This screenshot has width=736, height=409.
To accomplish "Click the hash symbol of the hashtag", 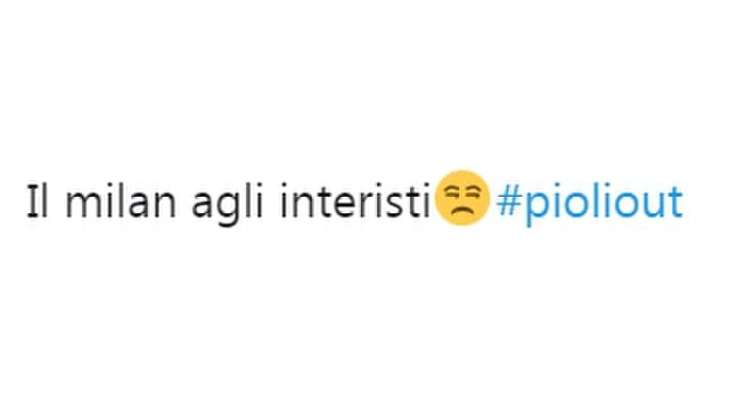I will tap(510, 202).
